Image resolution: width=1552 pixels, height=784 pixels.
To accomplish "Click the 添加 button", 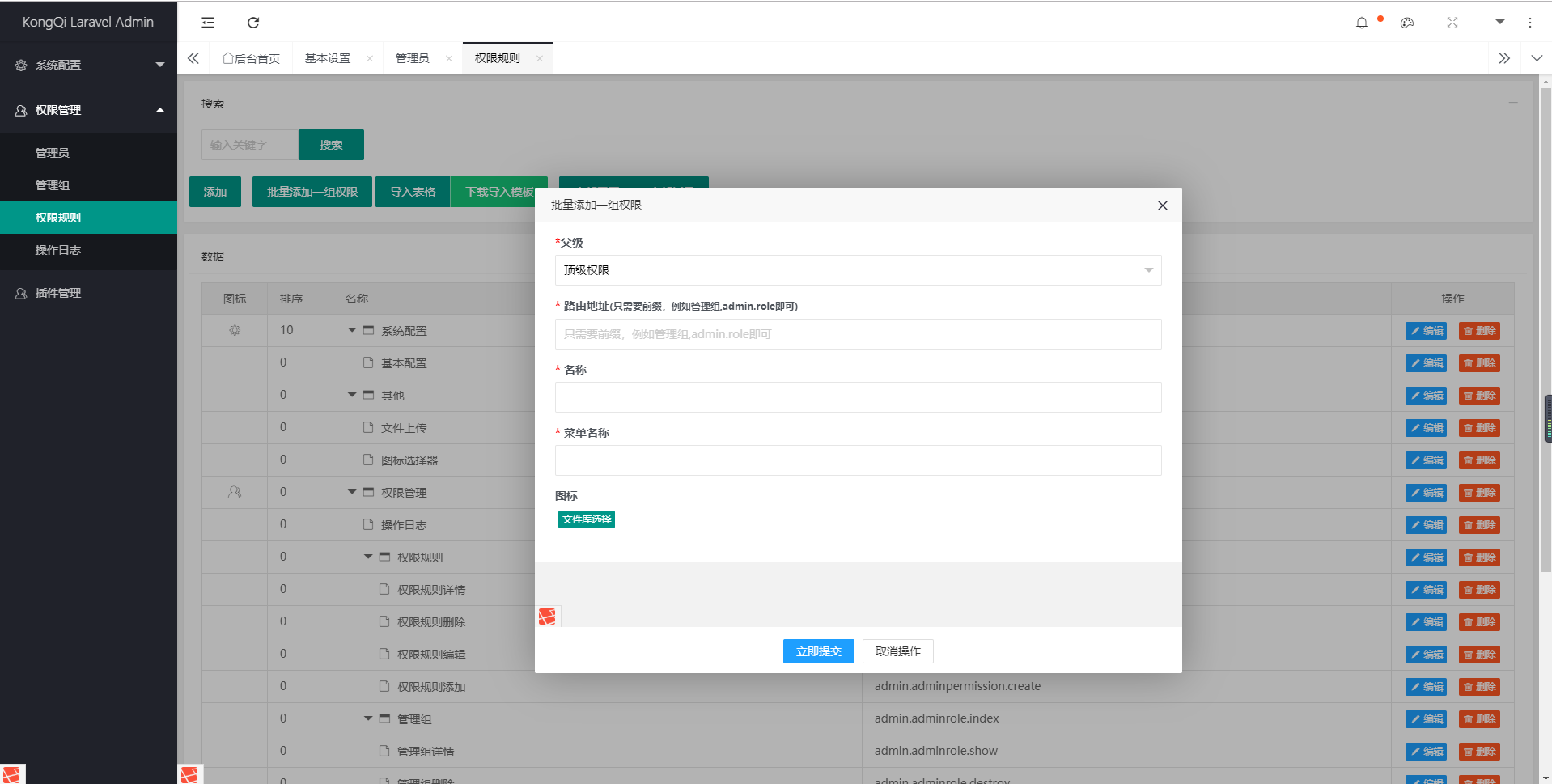I will [215, 192].
